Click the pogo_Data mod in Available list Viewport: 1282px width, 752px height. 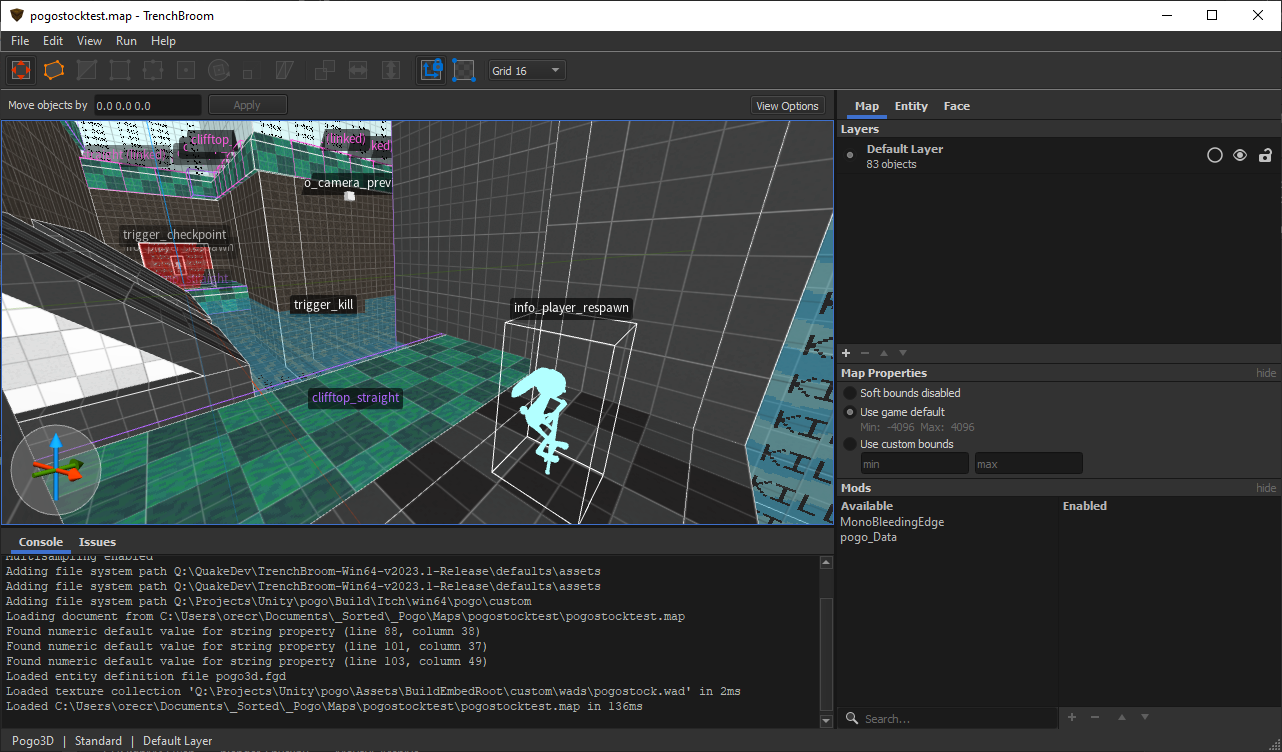click(868, 537)
